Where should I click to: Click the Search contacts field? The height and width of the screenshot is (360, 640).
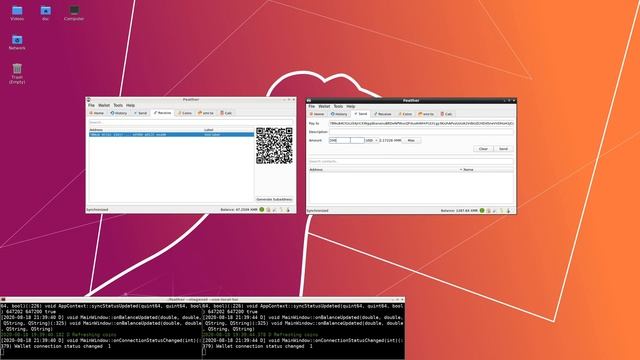[x=411, y=161]
